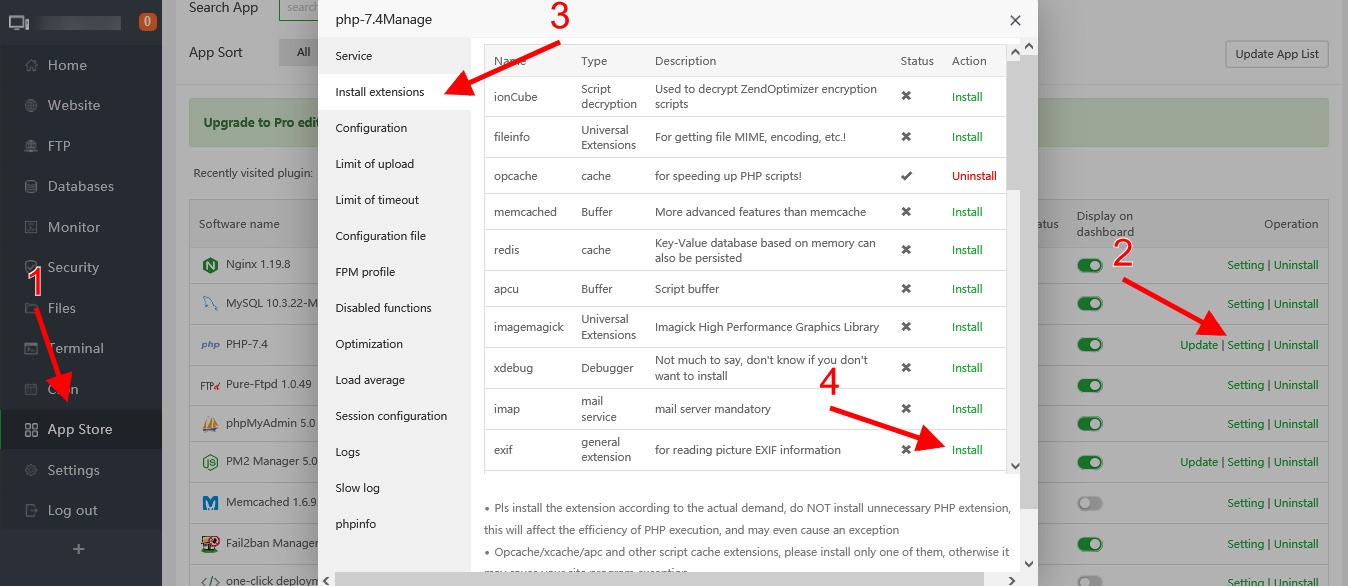Open the Slow log tab

(358, 487)
